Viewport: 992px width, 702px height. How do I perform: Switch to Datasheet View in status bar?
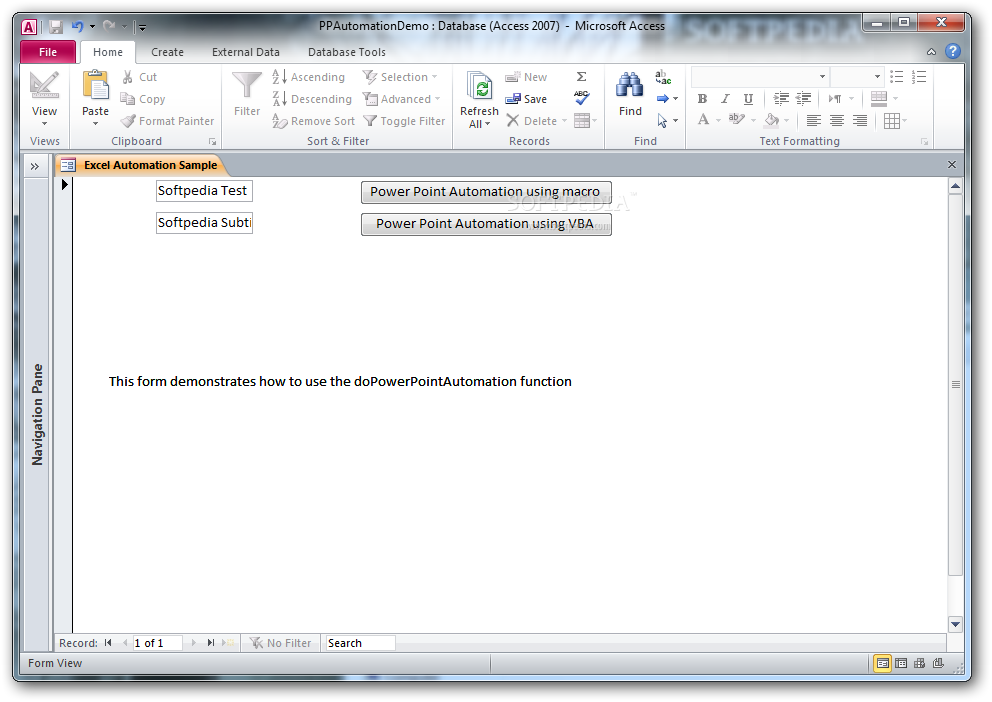click(901, 663)
